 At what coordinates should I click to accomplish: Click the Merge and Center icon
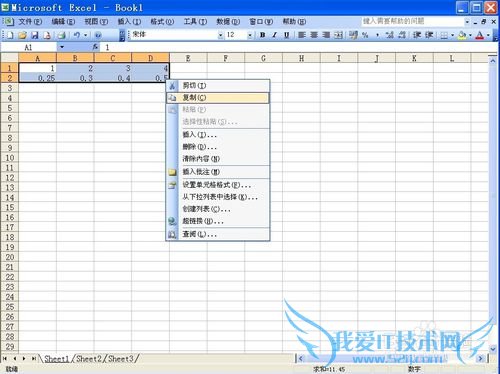click(x=338, y=35)
